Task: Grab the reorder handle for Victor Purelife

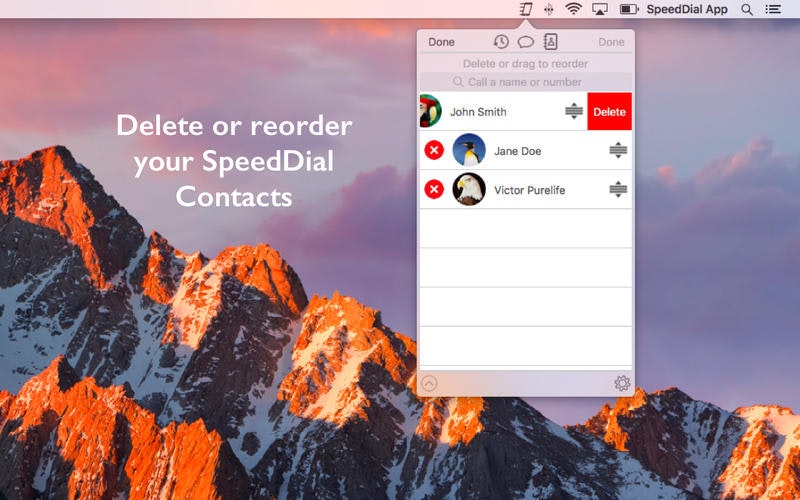Action: [618, 189]
